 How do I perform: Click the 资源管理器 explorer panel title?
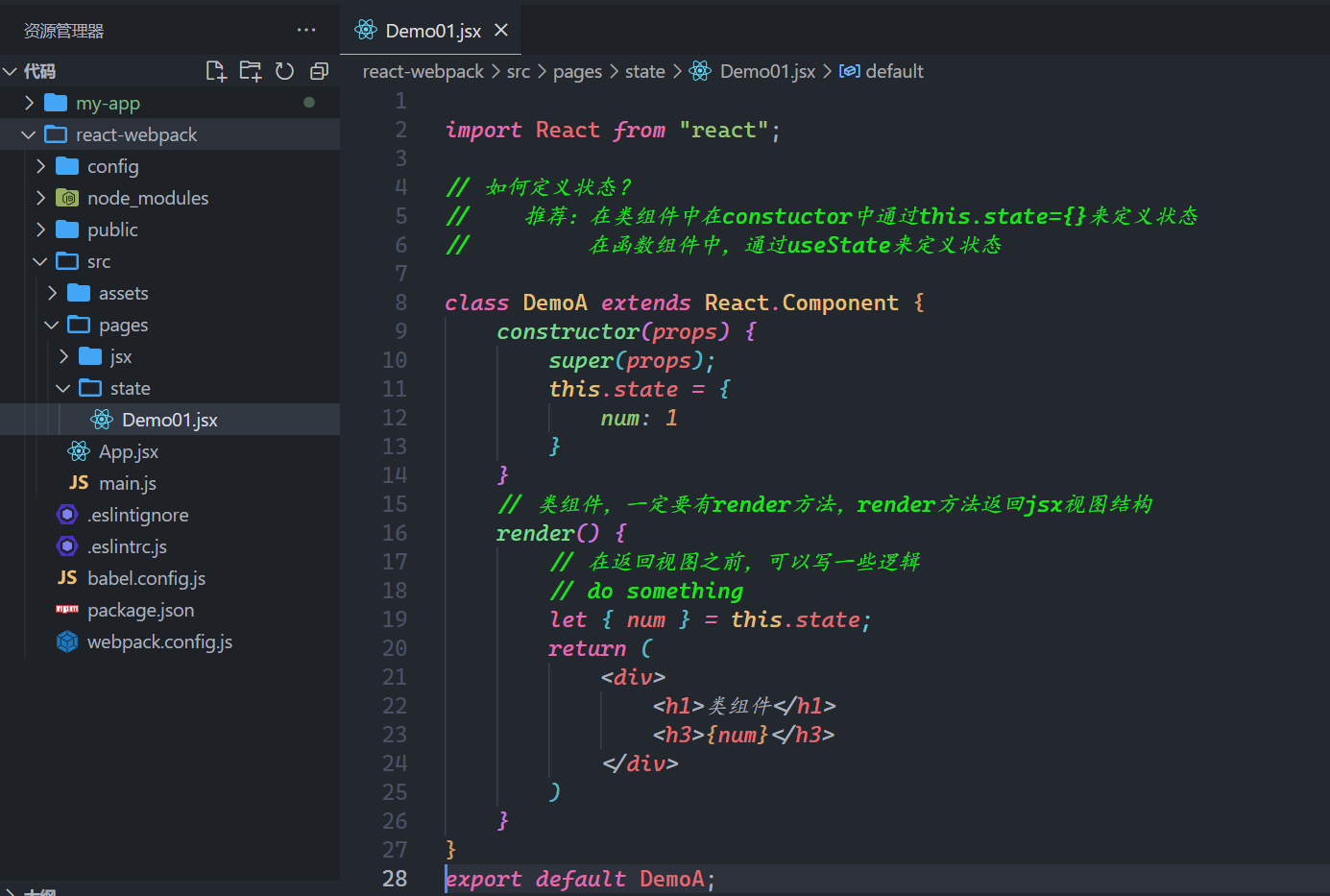click(x=63, y=31)
